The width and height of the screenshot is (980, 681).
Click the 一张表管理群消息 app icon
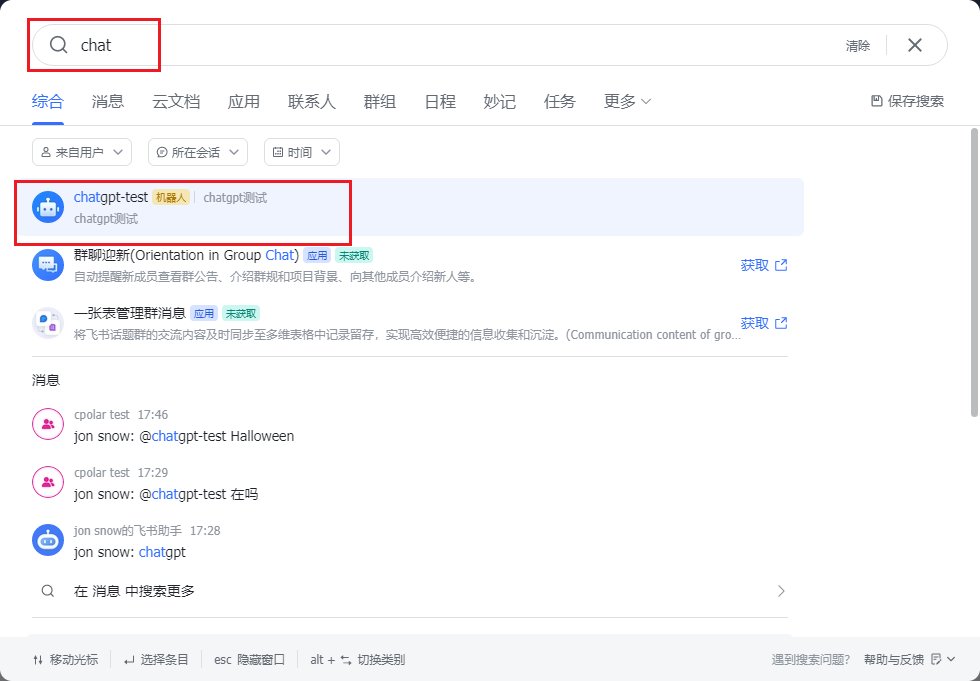pyautogui.click(x=48, y=323)
